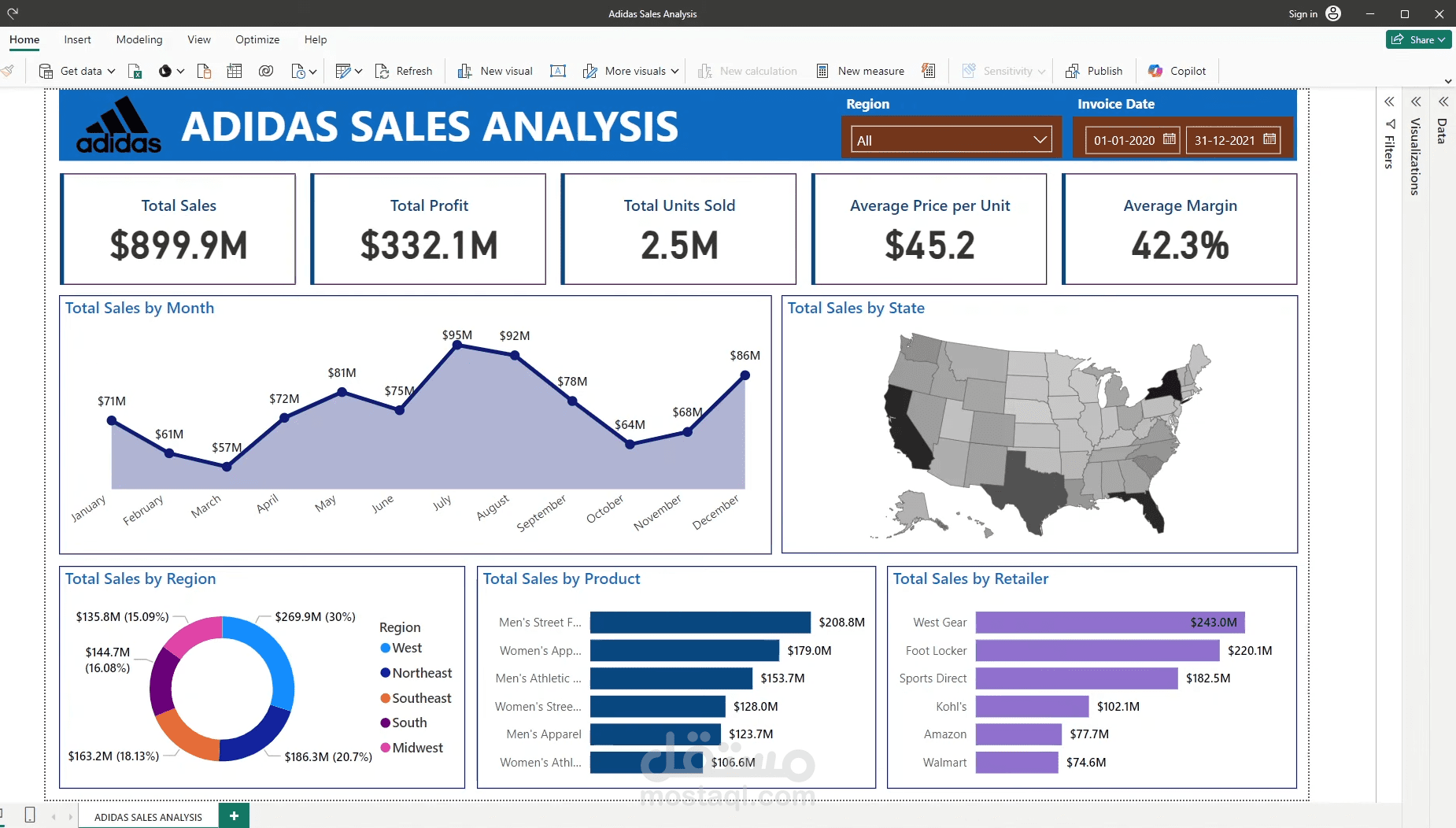
Task: Click the Refresh icon in ribbon
Action: pos(382,71)
